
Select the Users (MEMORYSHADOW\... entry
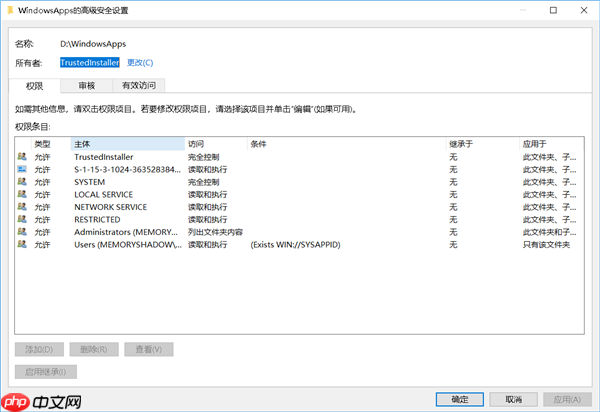[x=299, y=245]
